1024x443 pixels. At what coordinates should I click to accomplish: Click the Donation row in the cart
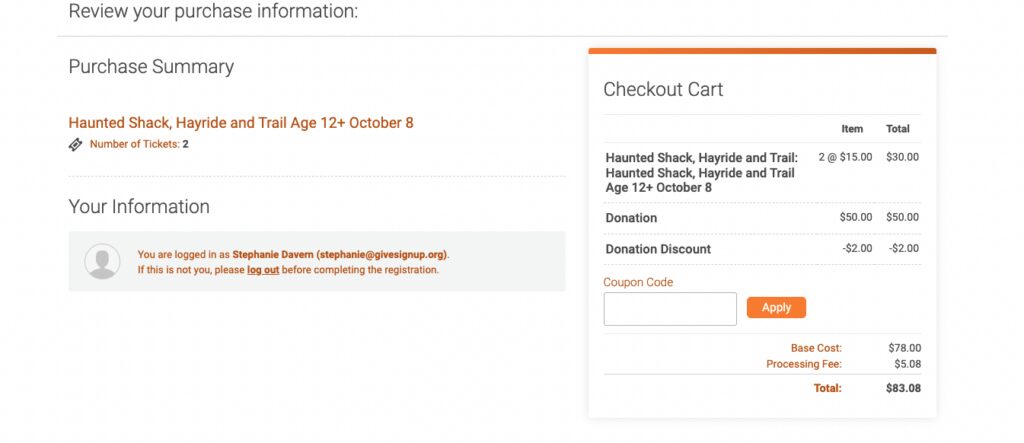(762, 218)
